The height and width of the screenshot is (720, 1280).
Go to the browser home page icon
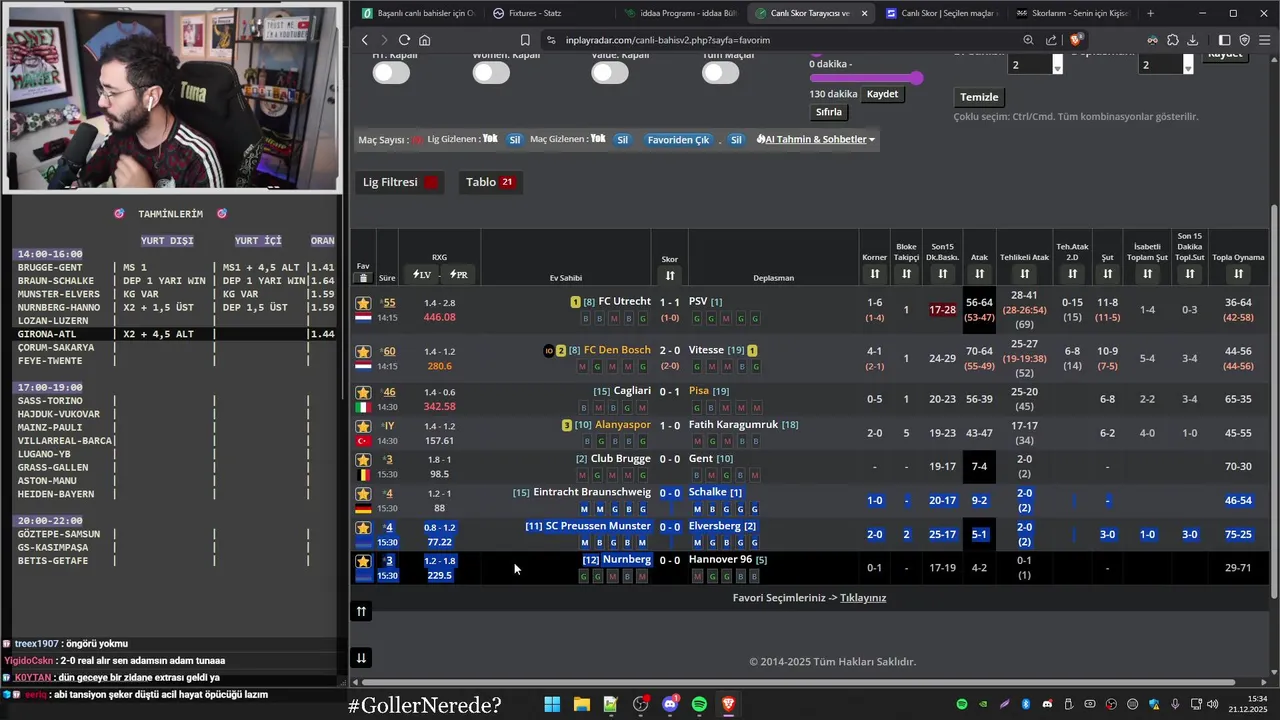(x=425, y=40)
